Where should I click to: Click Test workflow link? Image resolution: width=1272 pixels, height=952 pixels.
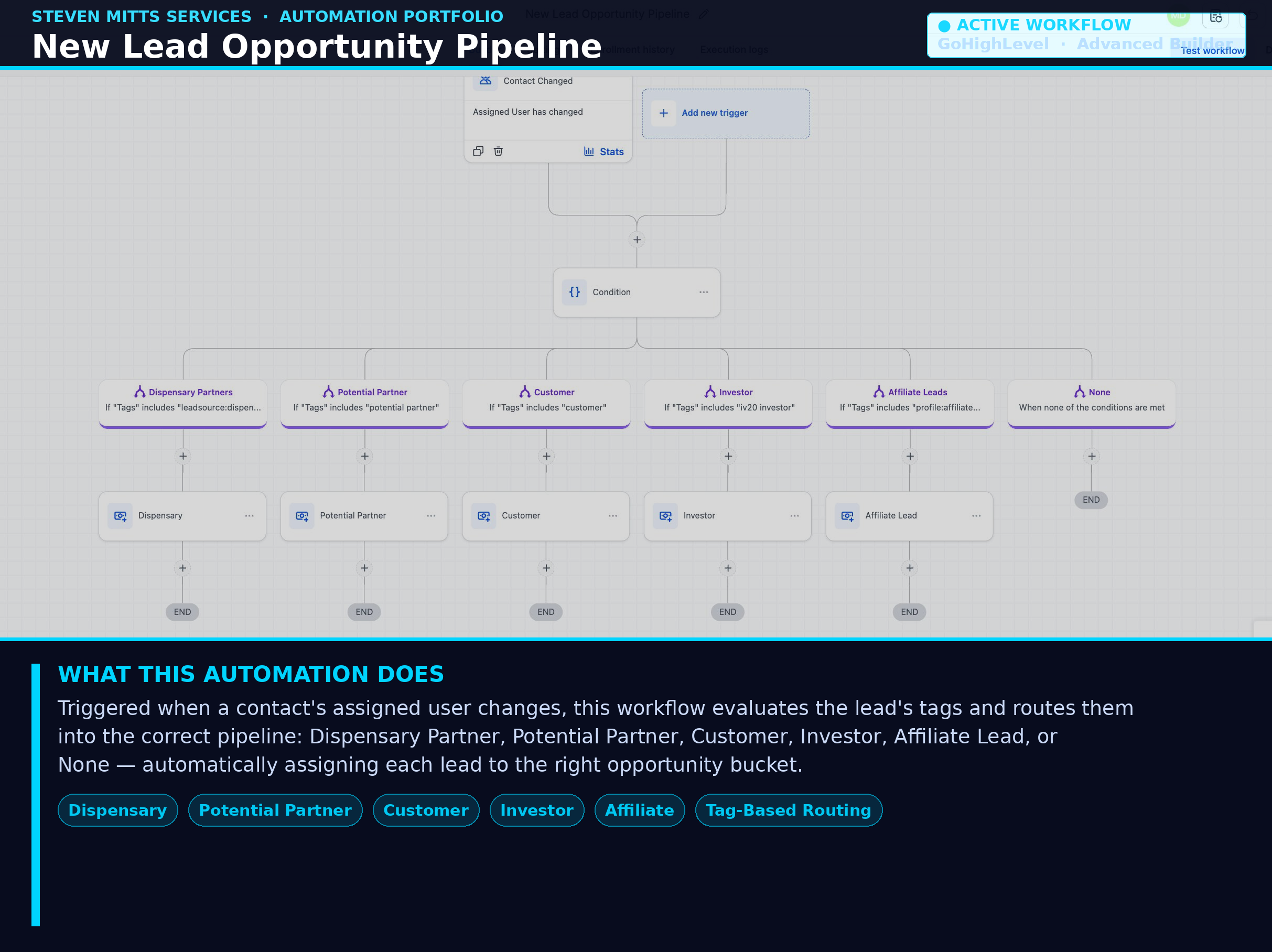coord(1212,51)
